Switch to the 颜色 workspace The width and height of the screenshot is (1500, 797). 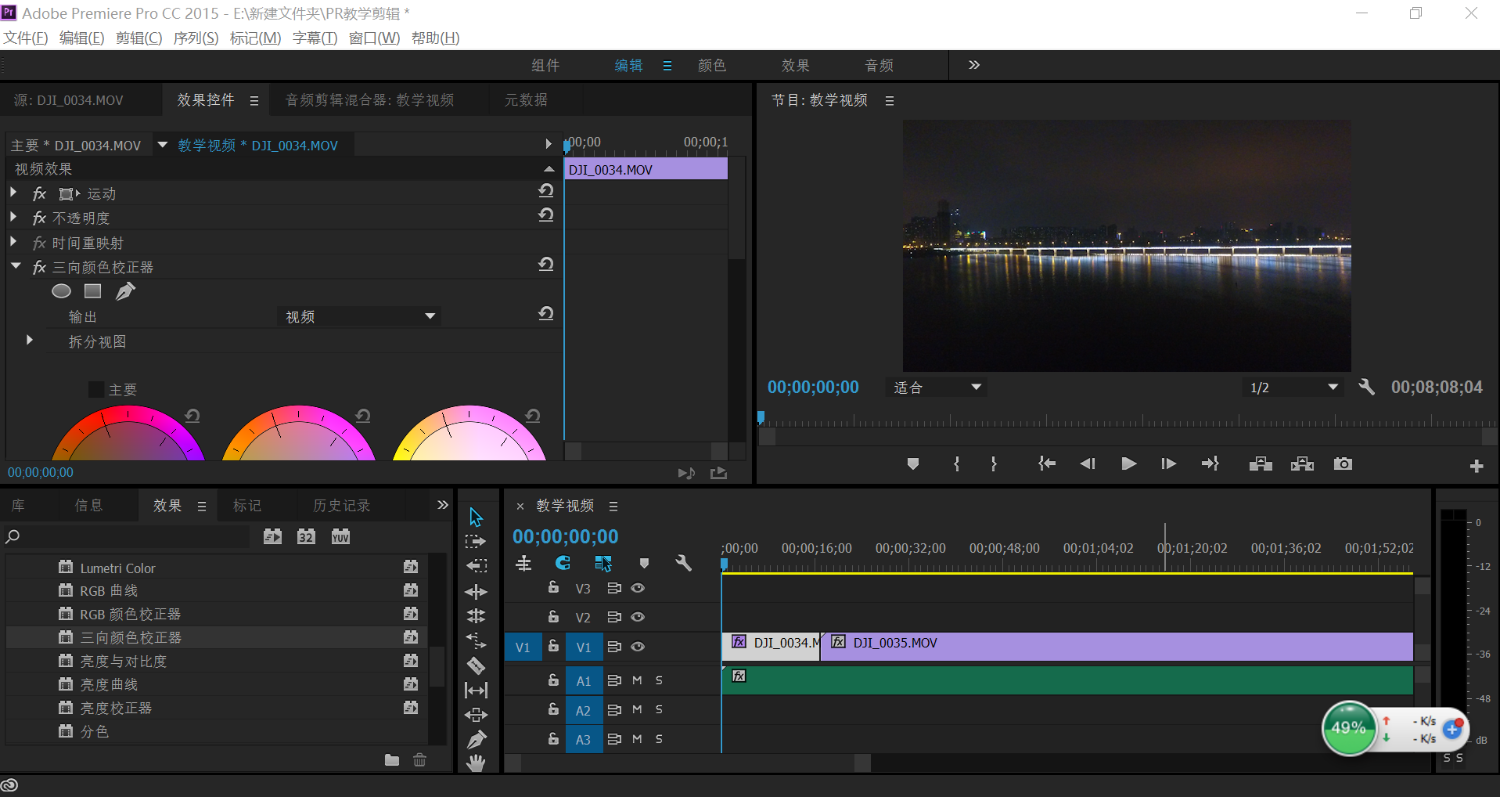point(712,65)
